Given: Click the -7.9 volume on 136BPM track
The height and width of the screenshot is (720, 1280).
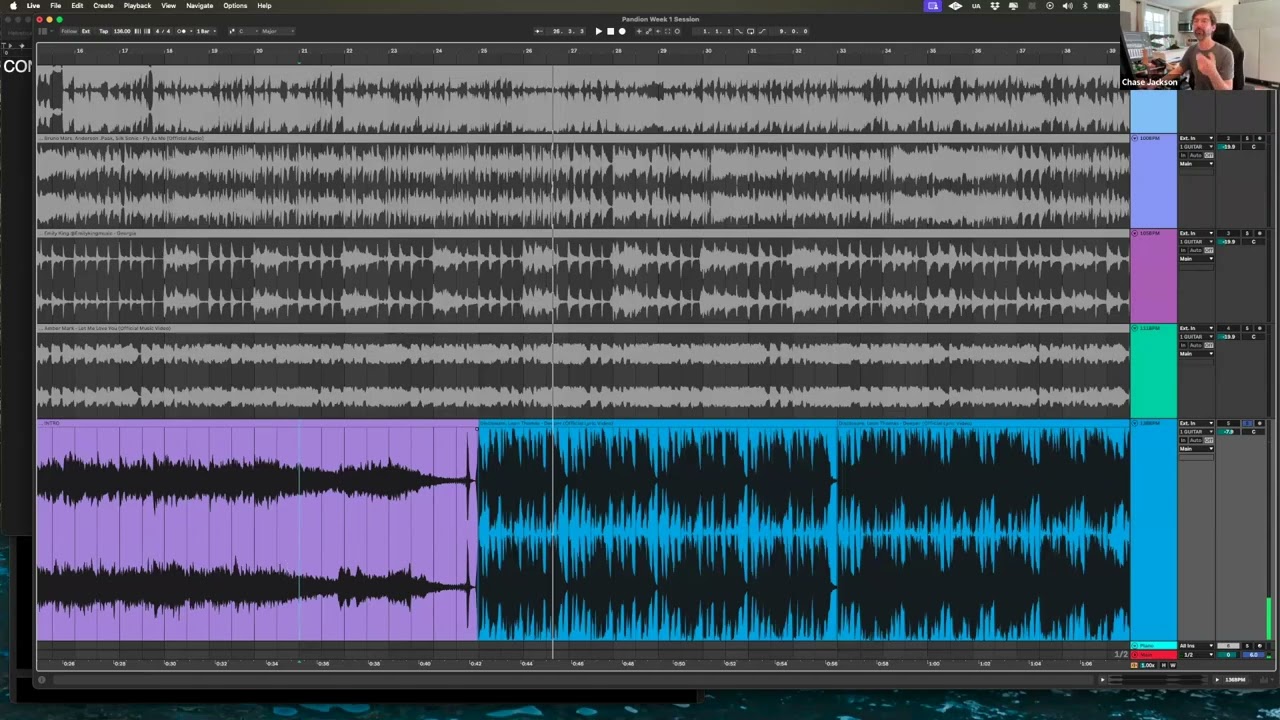Looking at the screenshot, I should 1228,432.
